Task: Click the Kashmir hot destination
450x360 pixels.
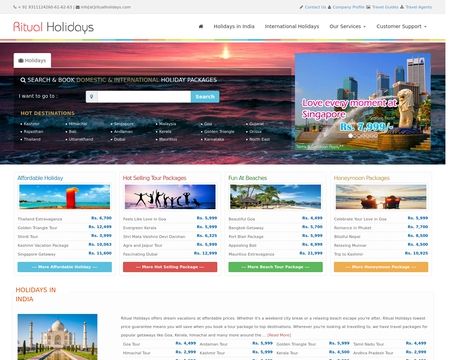Action: (x=32, y=124)
